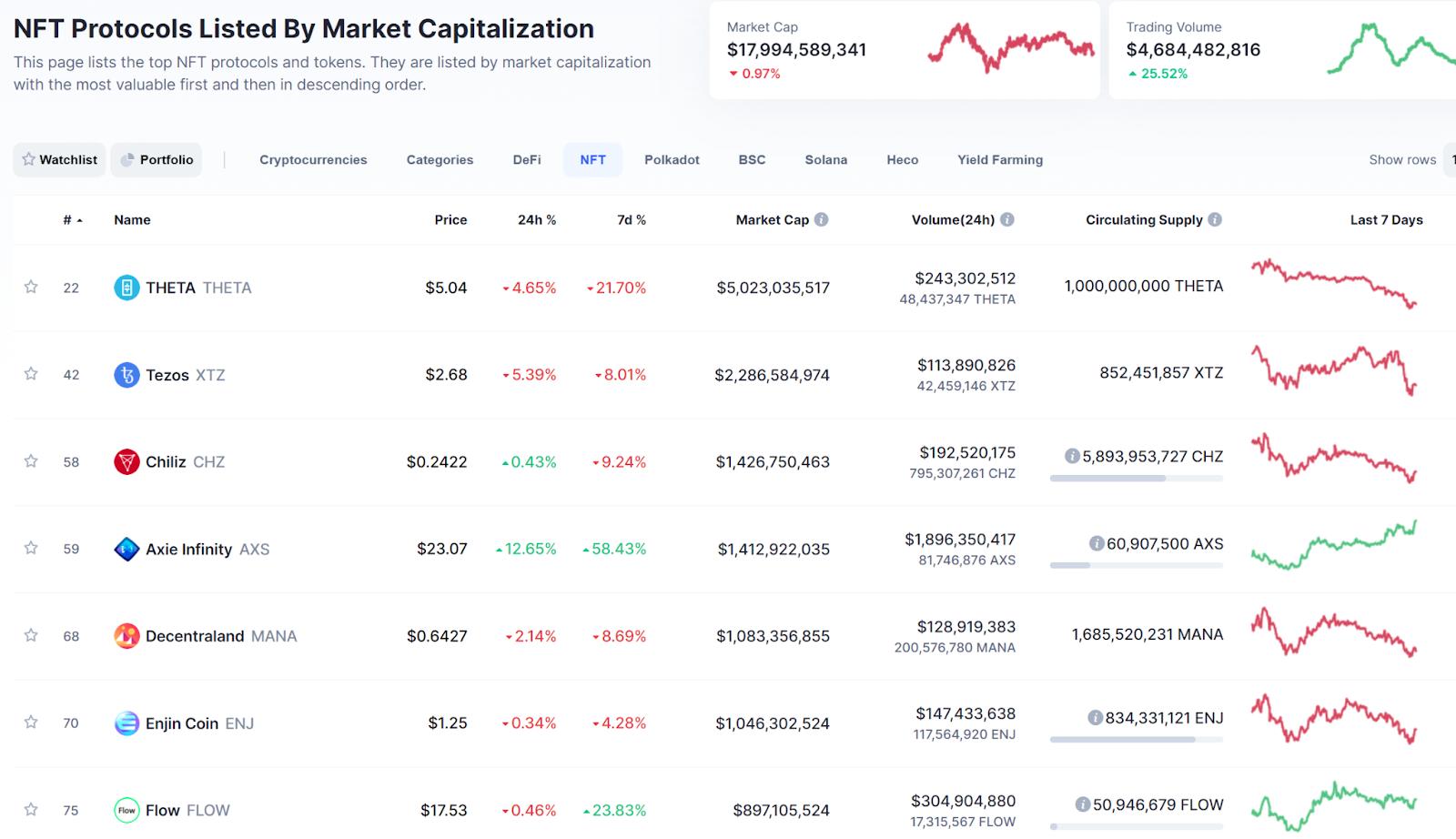Open the THETA coin name link
This screenshot has width=1456, height=839.
tap(198, 288)
